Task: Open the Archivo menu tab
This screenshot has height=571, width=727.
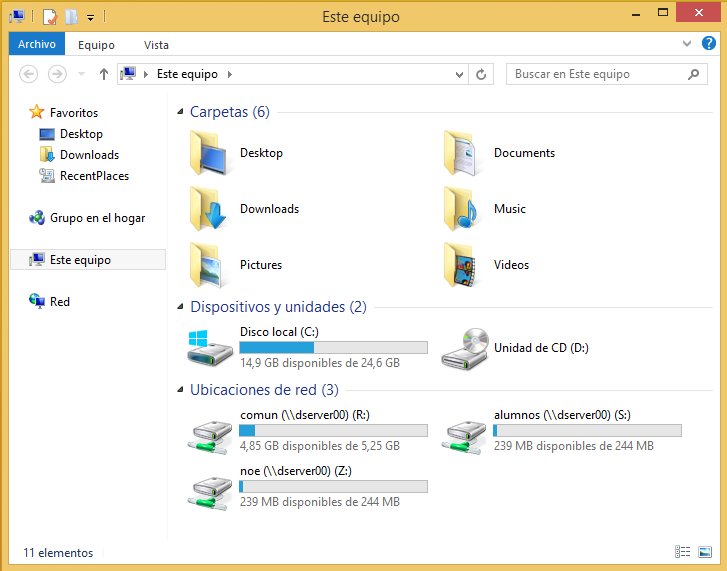Action: 37,44
